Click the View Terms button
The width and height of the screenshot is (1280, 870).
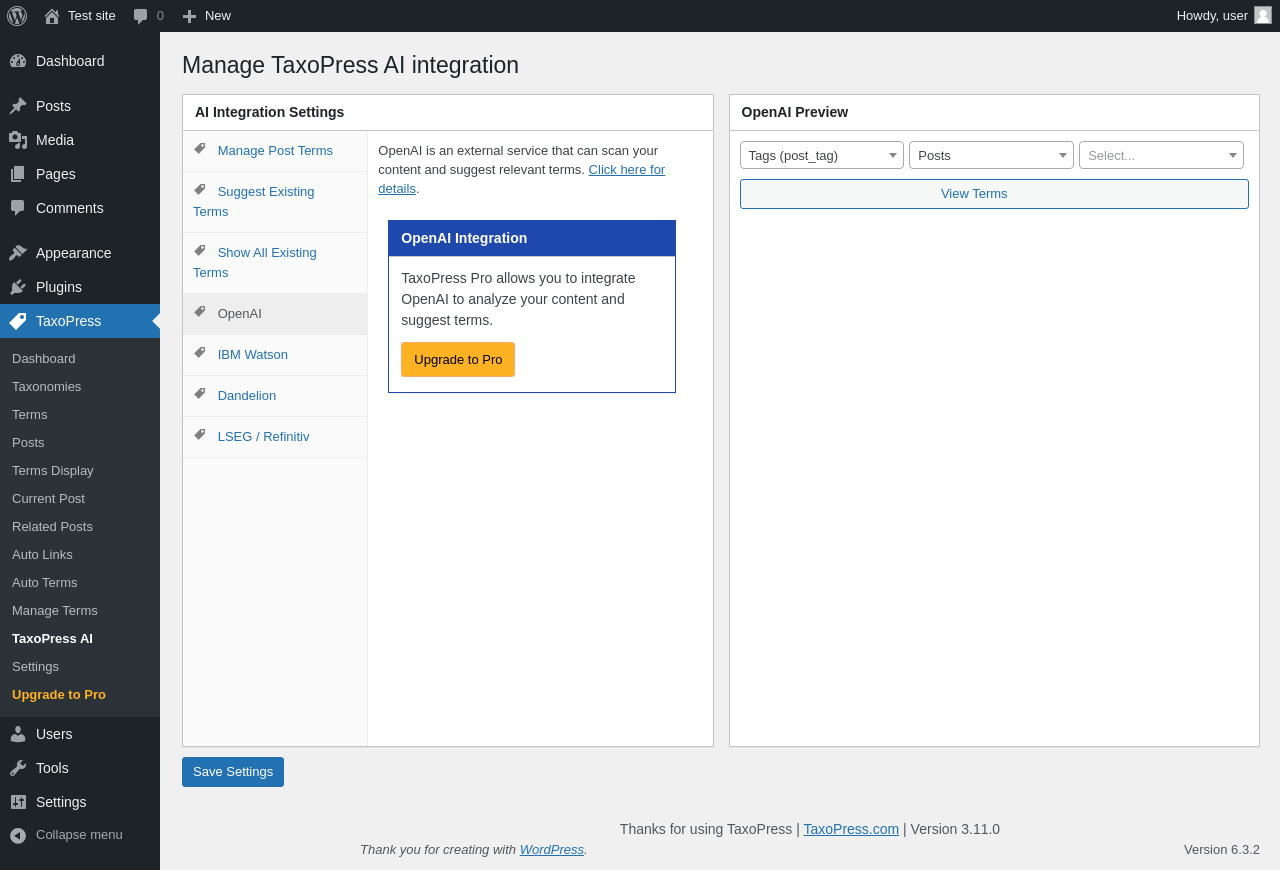point(993,194)
